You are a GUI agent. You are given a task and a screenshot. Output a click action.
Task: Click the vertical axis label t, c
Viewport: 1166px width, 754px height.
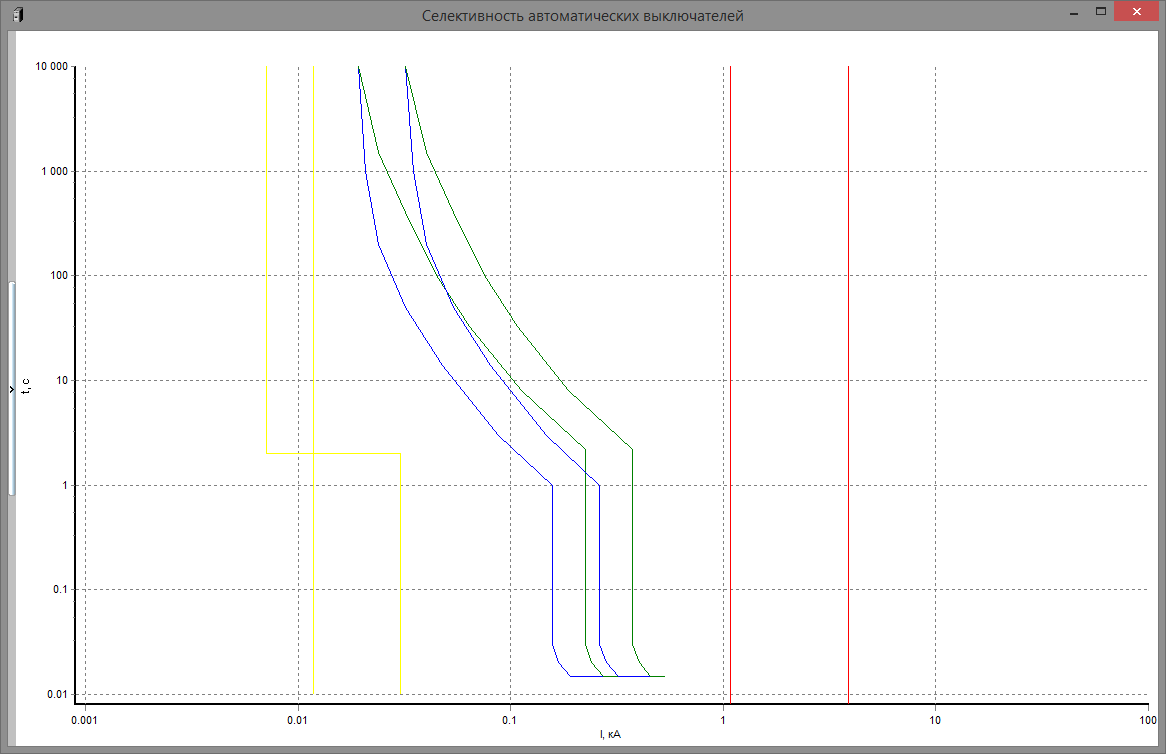point(25,385)
